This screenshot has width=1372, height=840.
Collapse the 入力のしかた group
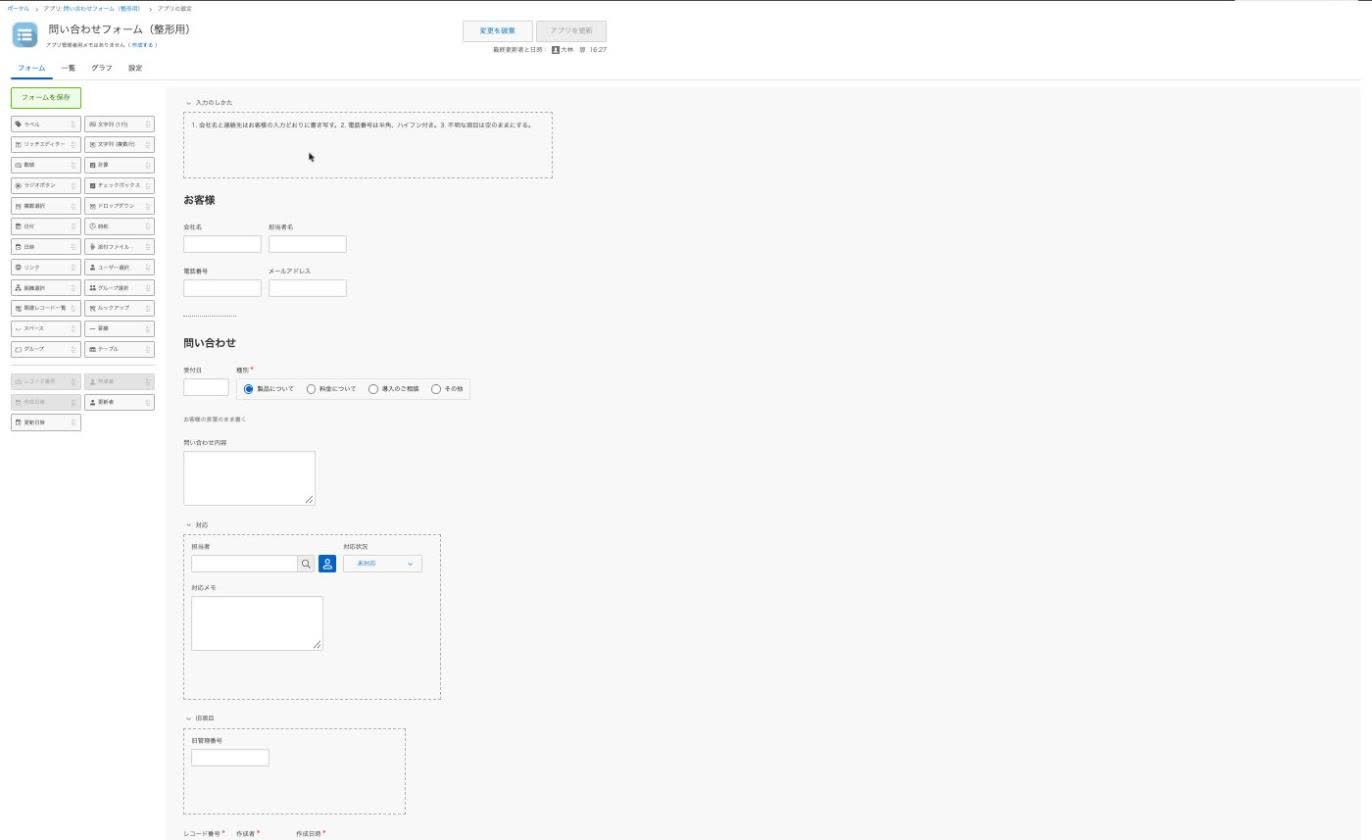188,103
